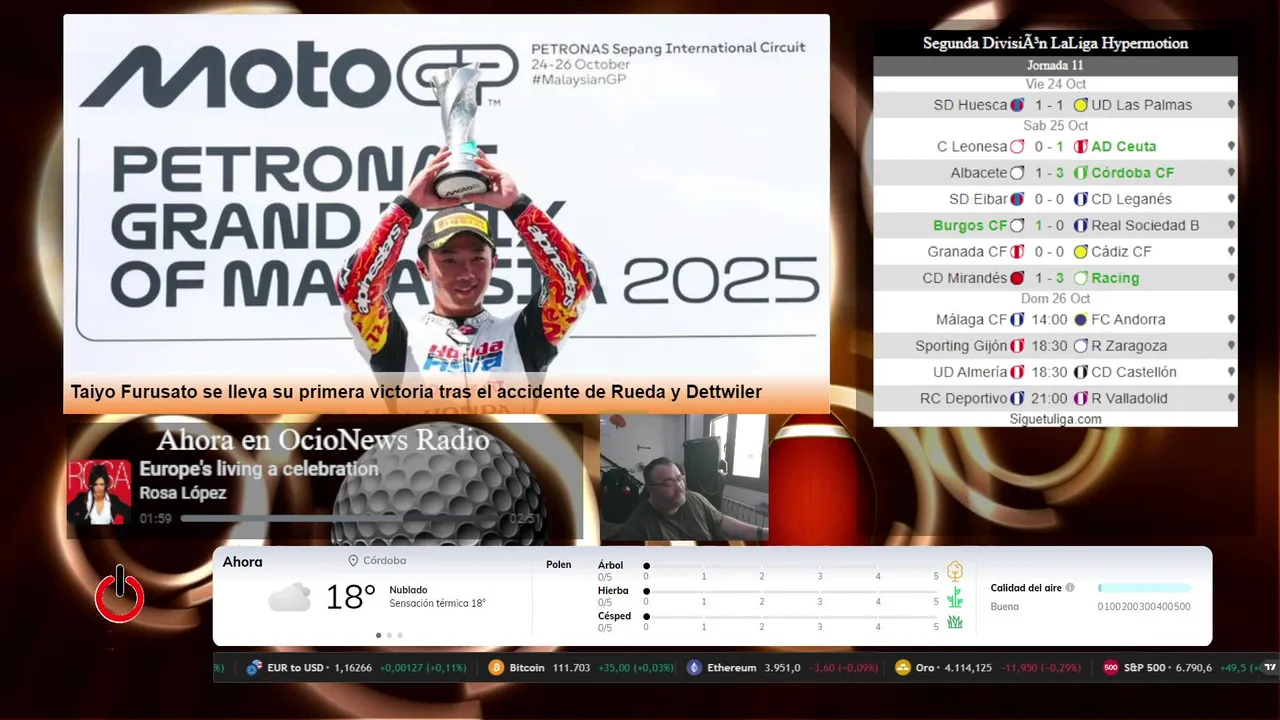The height and width of the screenshot is (720, 1280).
Task: Open the Sigueteliga.com link
Action: (x=1055, y=419)
